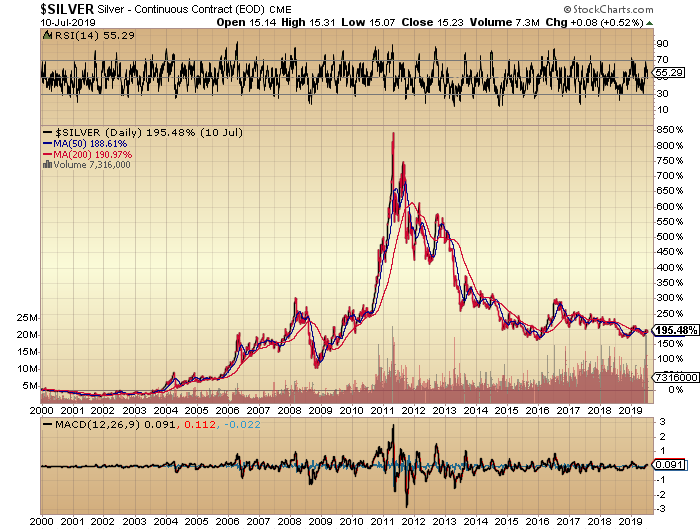This screenshot has height=530, width=700.
Task: Click the RSI(14) 55.29 legend text
Action: click(x=95, y=35)
